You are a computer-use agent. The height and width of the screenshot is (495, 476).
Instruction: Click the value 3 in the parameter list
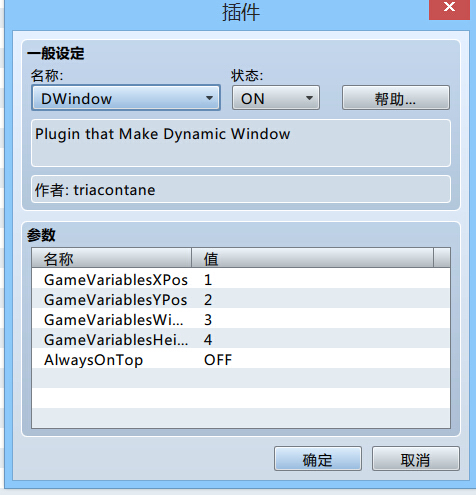(x=208, y=320)
